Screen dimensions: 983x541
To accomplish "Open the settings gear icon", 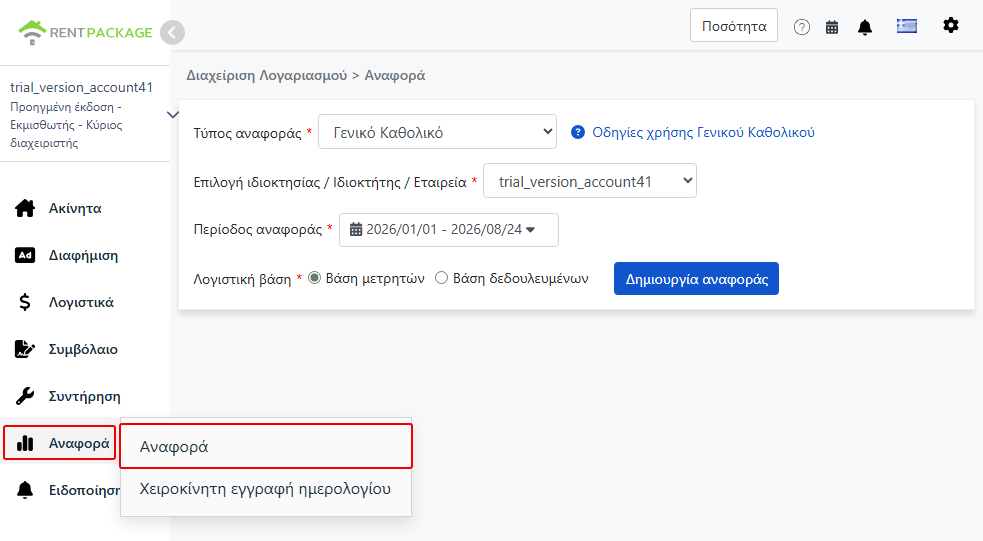I will (950, 26).
